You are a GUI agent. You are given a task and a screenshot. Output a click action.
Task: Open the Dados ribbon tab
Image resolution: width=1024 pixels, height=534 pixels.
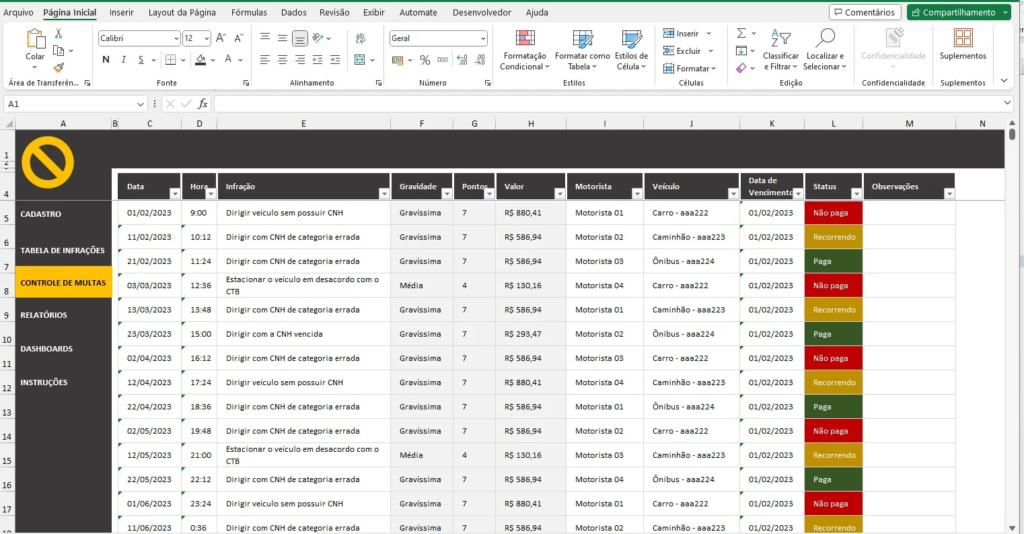(x=293, y=13)
